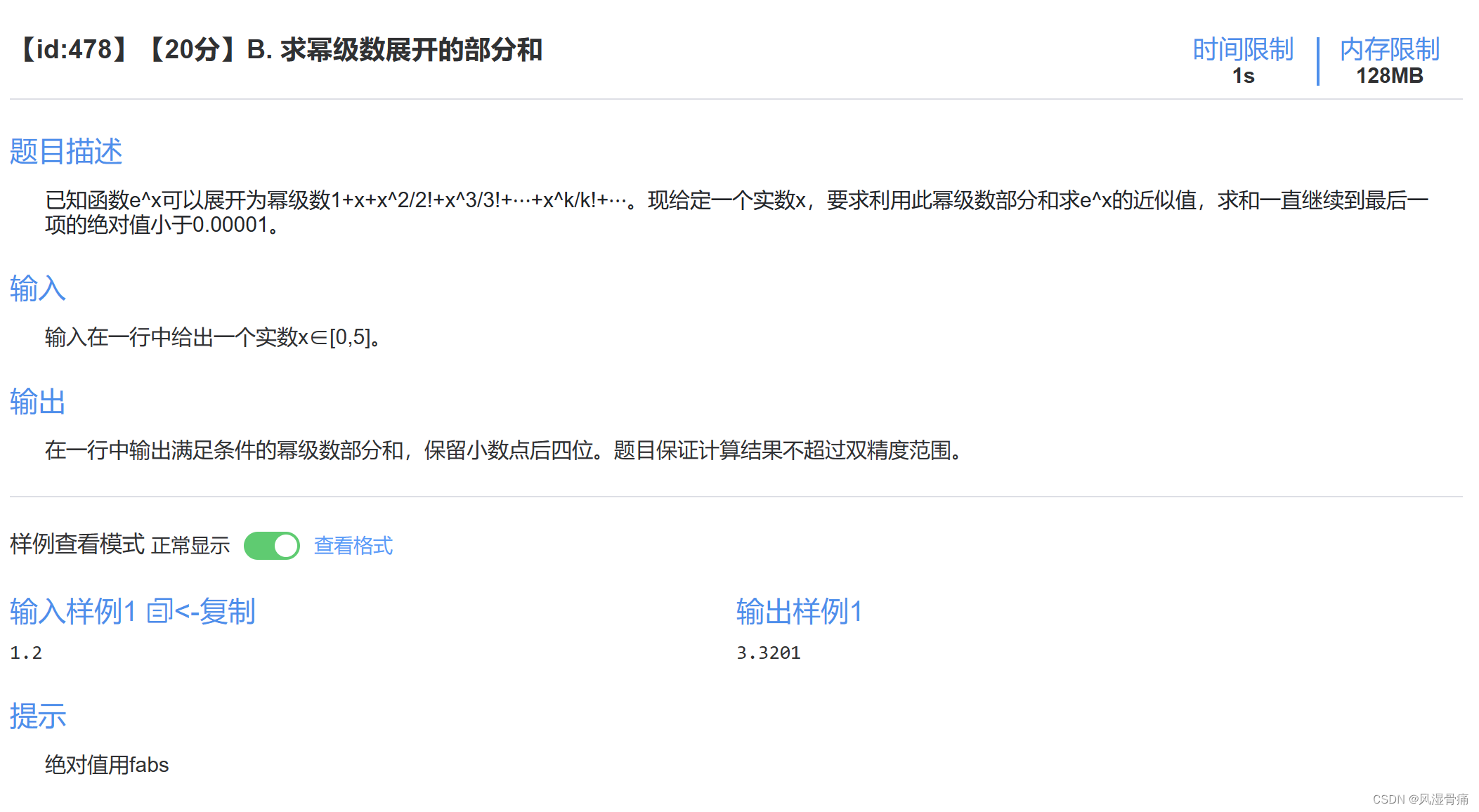Click the 时间限制 label
This screenshot has width=1479, height=812.
point(1242,49)
